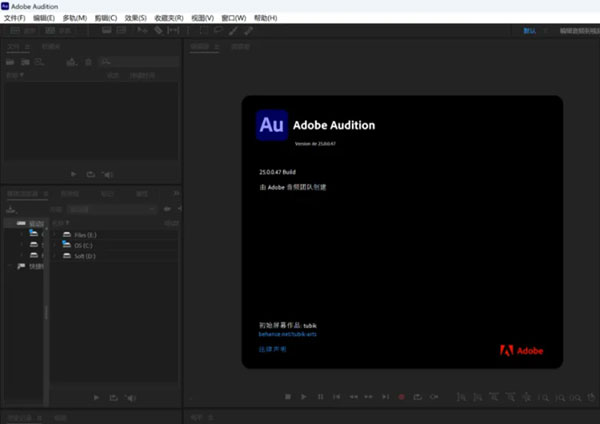The width and height of the screenshot is (600, 424).
Task: Toggle loop playback in Media Browser
Action: tap(114, 398)
